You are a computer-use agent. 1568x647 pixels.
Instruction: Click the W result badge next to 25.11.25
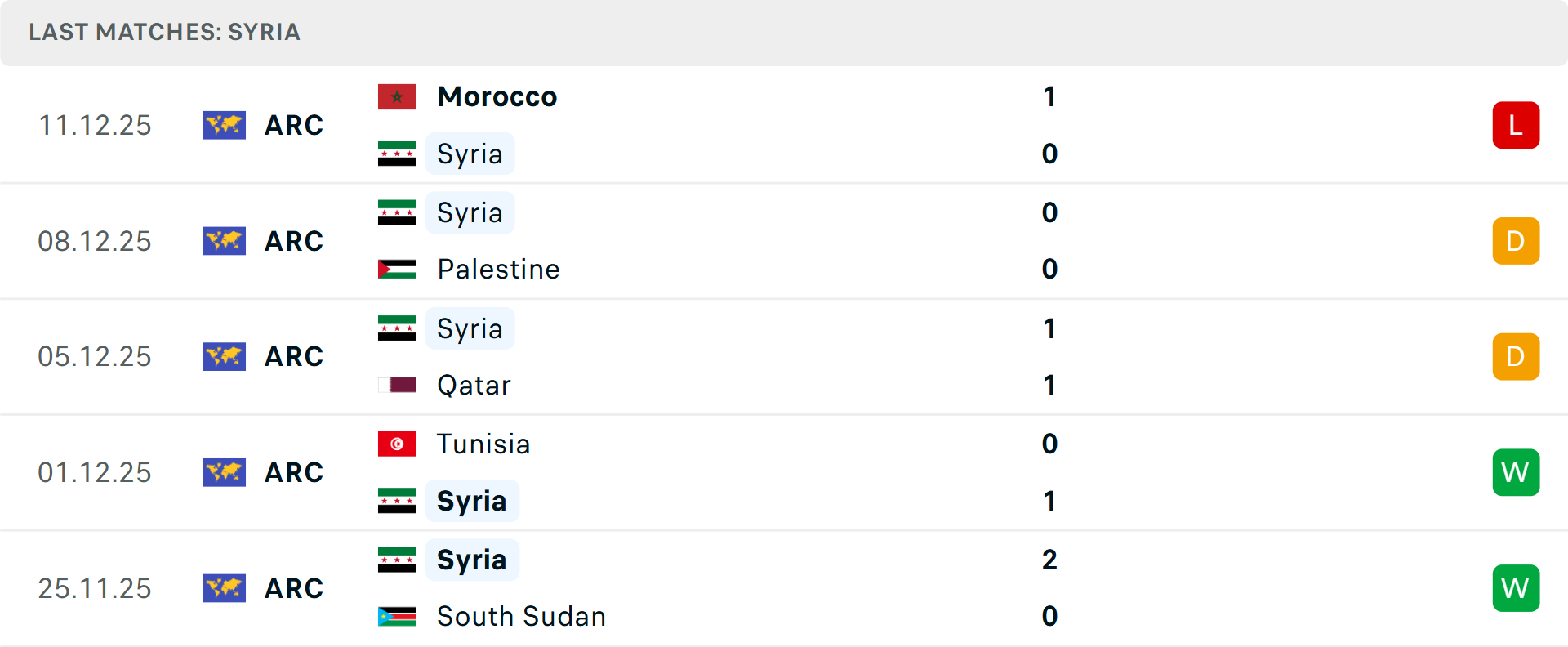(x=1516, y=588)
